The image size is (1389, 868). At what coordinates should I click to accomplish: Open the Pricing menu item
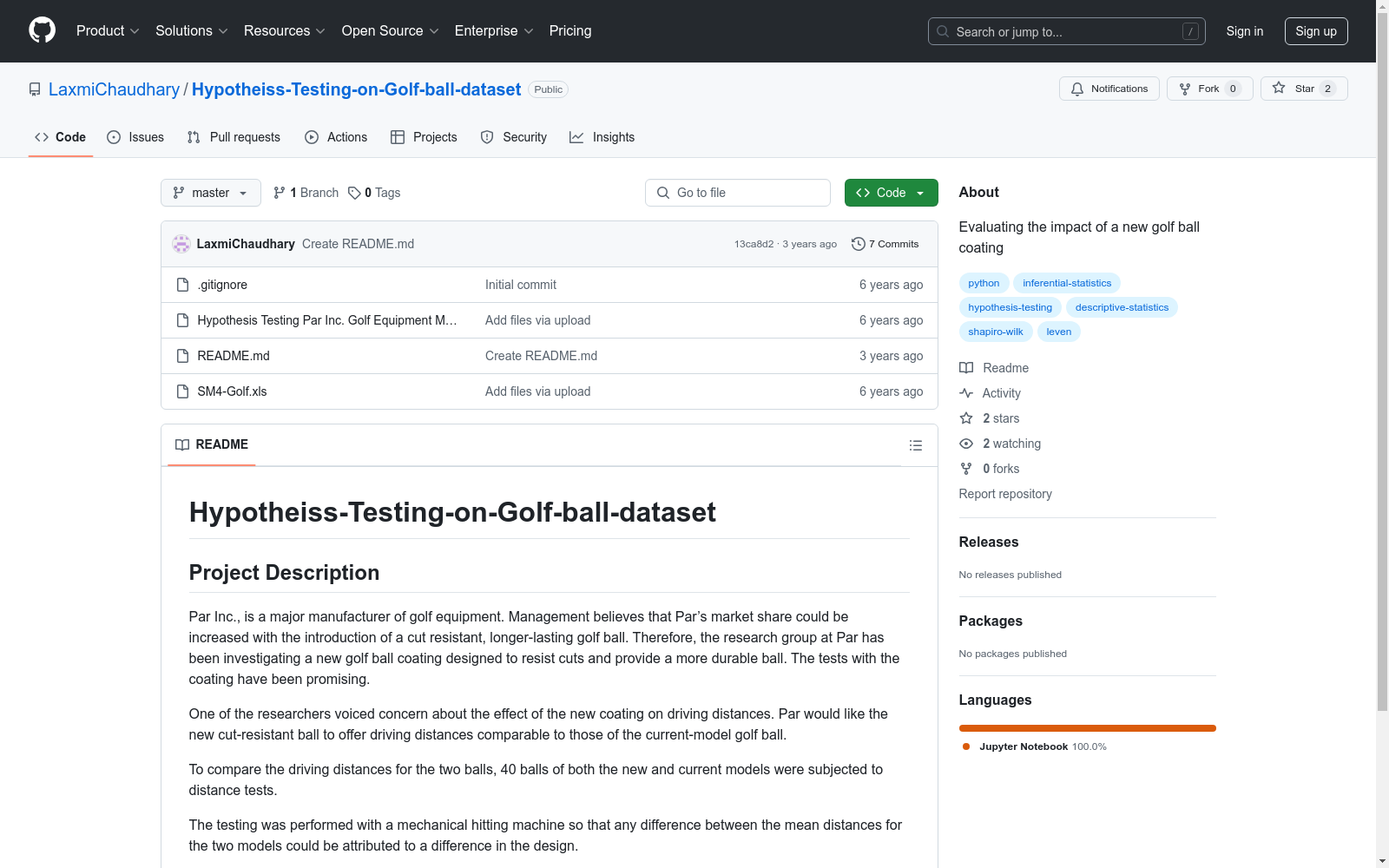[x=570, y=31]
